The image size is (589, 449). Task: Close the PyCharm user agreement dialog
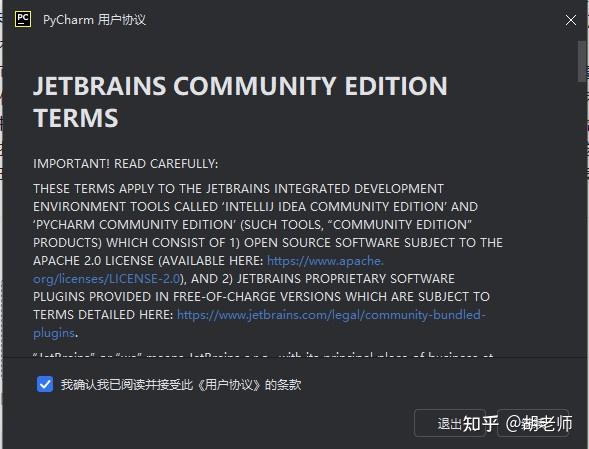click(x=571, y=20)
